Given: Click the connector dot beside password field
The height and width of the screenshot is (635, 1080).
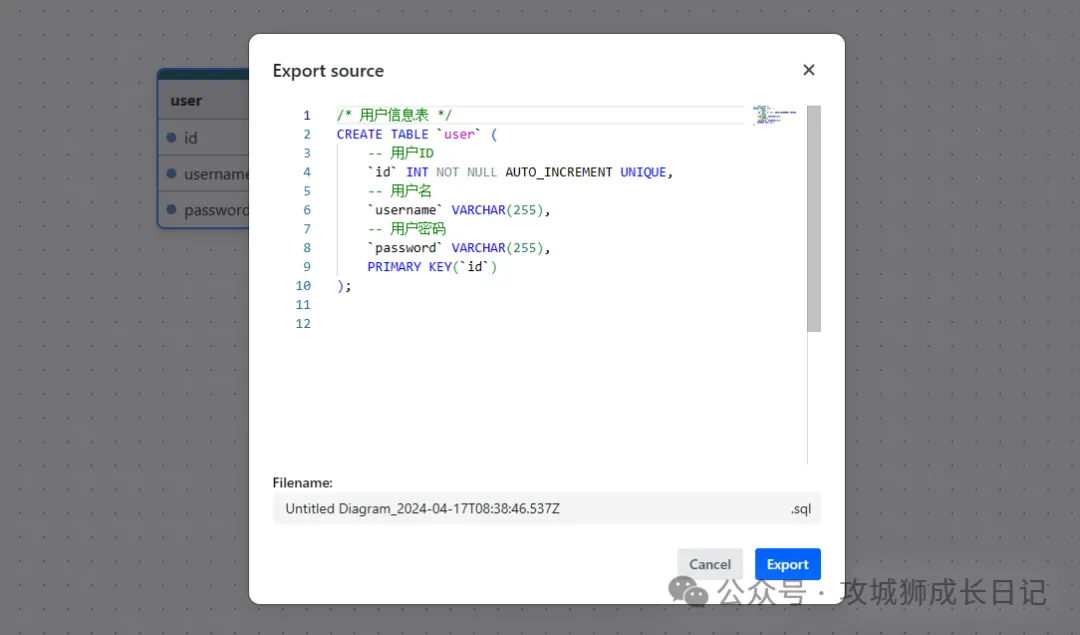Looking at the screenshot, I should pyautogui.click(x=172, y=210).
